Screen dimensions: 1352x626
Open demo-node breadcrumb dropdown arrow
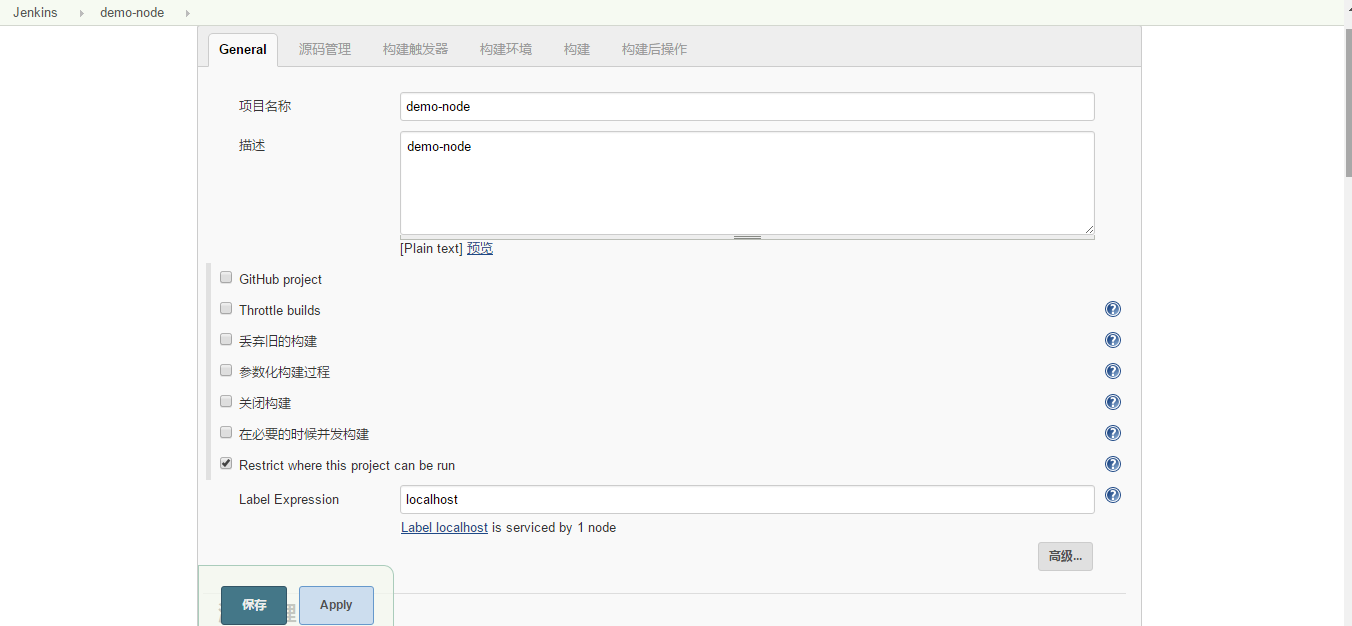point(187,13)
